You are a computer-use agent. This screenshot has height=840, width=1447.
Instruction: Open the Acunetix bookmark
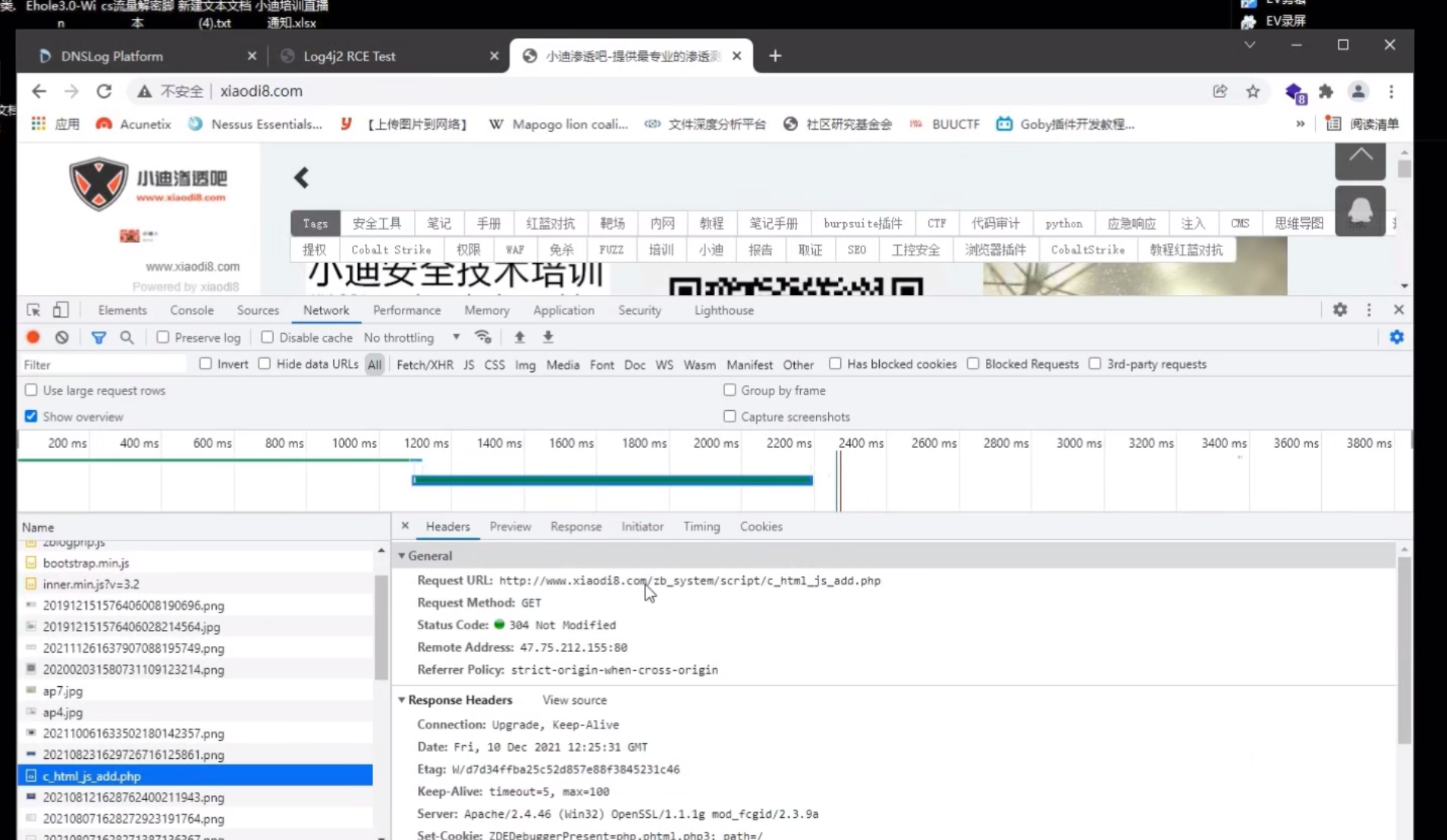(133, 124)
